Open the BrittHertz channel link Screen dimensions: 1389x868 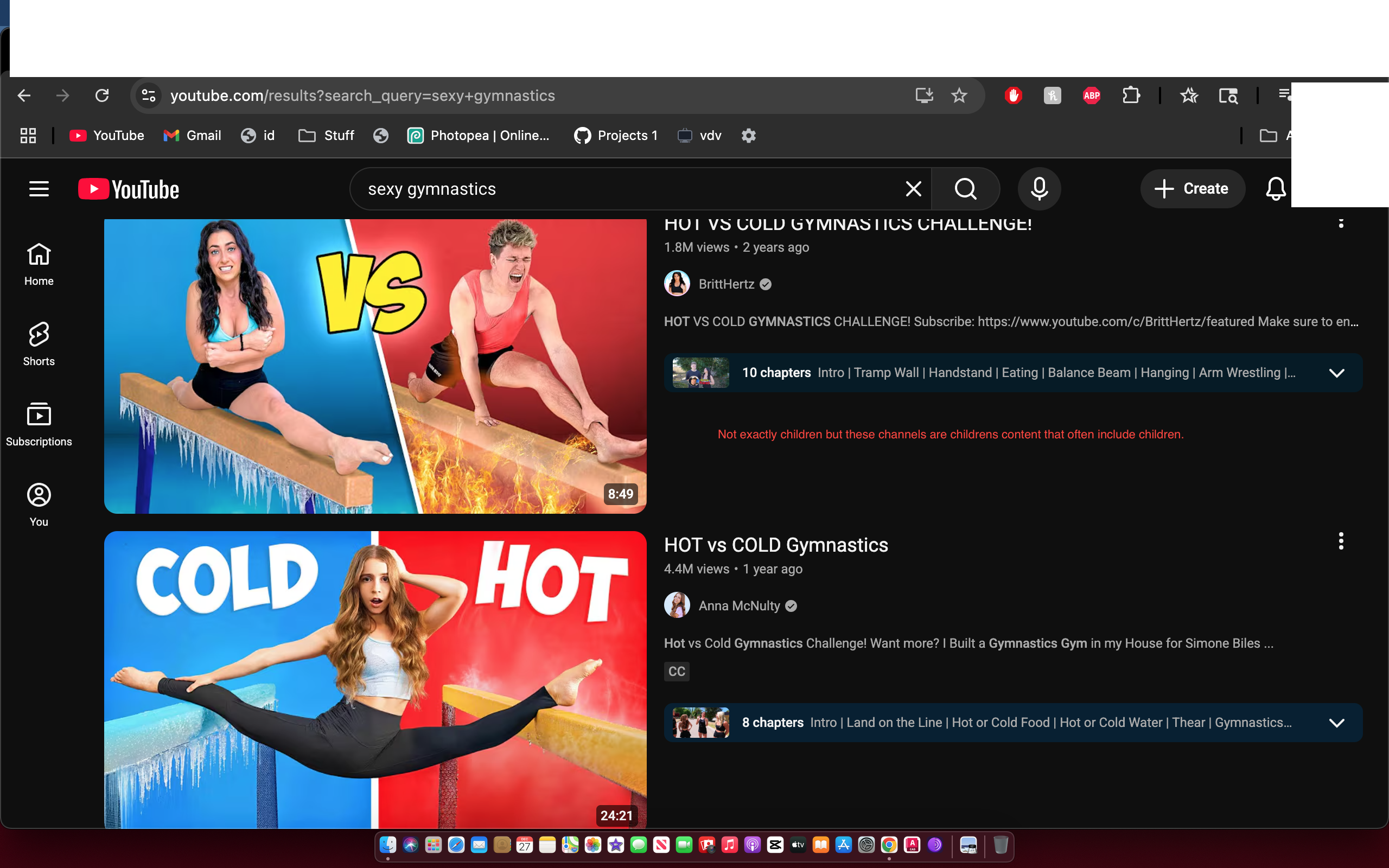click(726, 284)
